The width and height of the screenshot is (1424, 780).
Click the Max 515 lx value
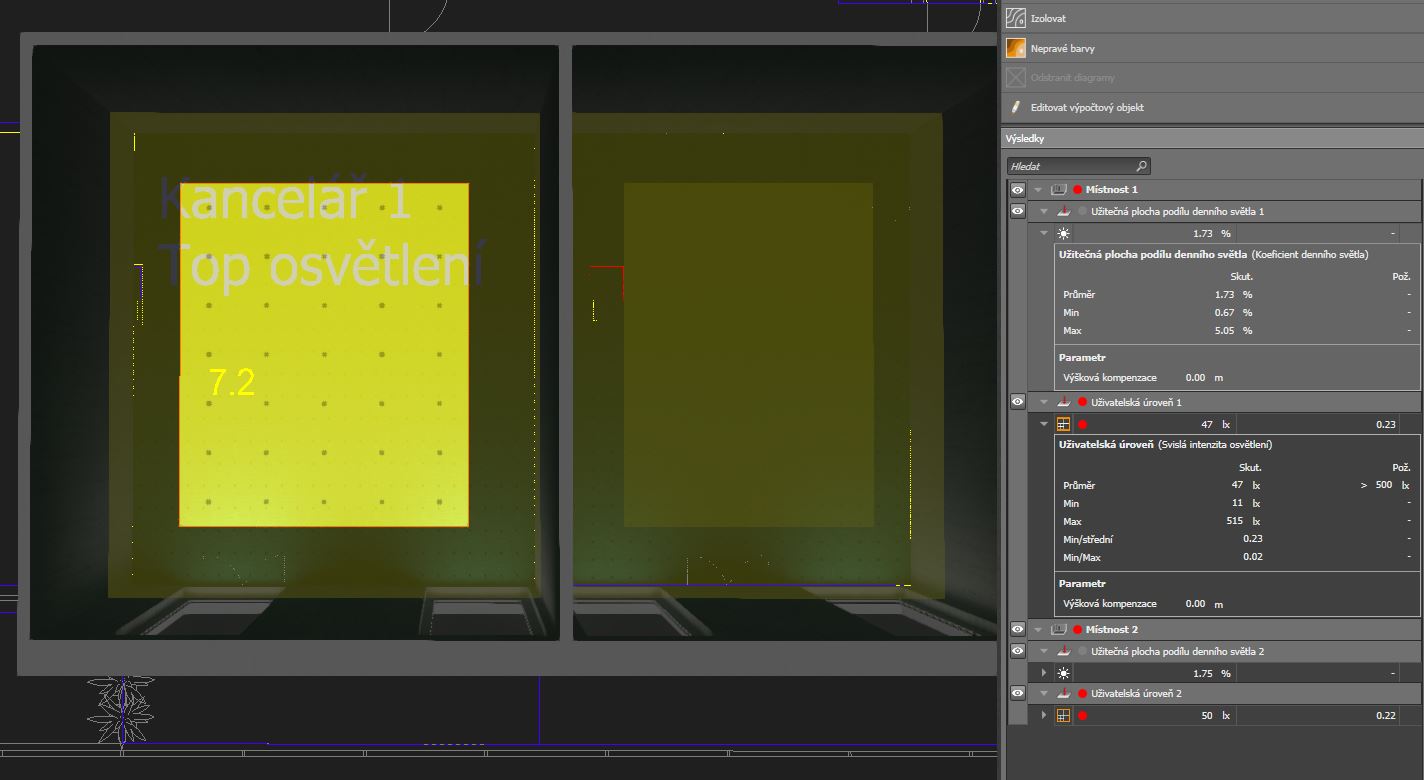click(1244, 521)
